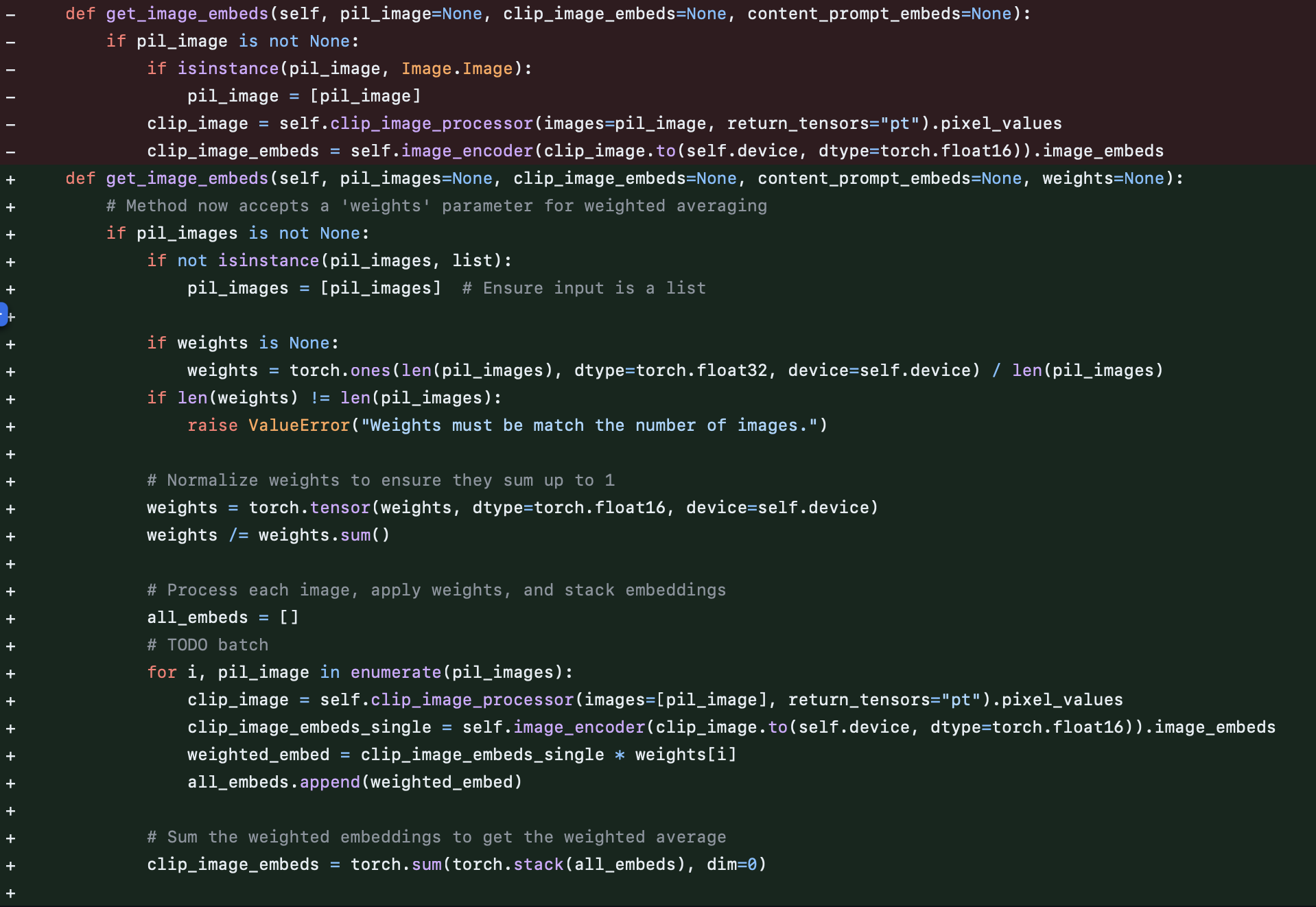Screen dimensions: 1316x907
Task: Click the plus marker beside raise ValueError line
Action: (x=10, y=426)
